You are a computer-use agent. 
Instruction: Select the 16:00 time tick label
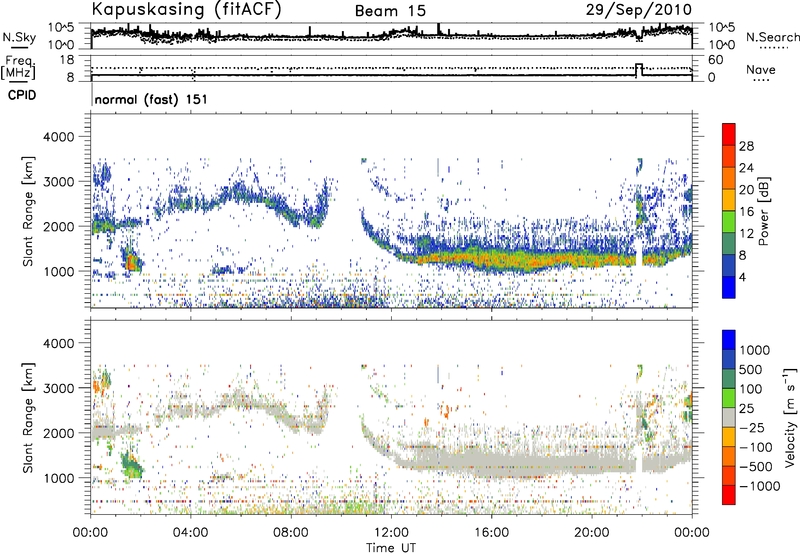click(491, 533)
